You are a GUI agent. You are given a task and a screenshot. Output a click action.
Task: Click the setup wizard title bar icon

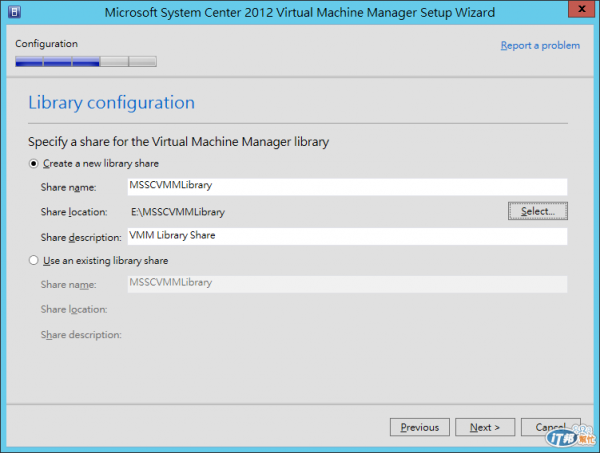click(12, 11)
